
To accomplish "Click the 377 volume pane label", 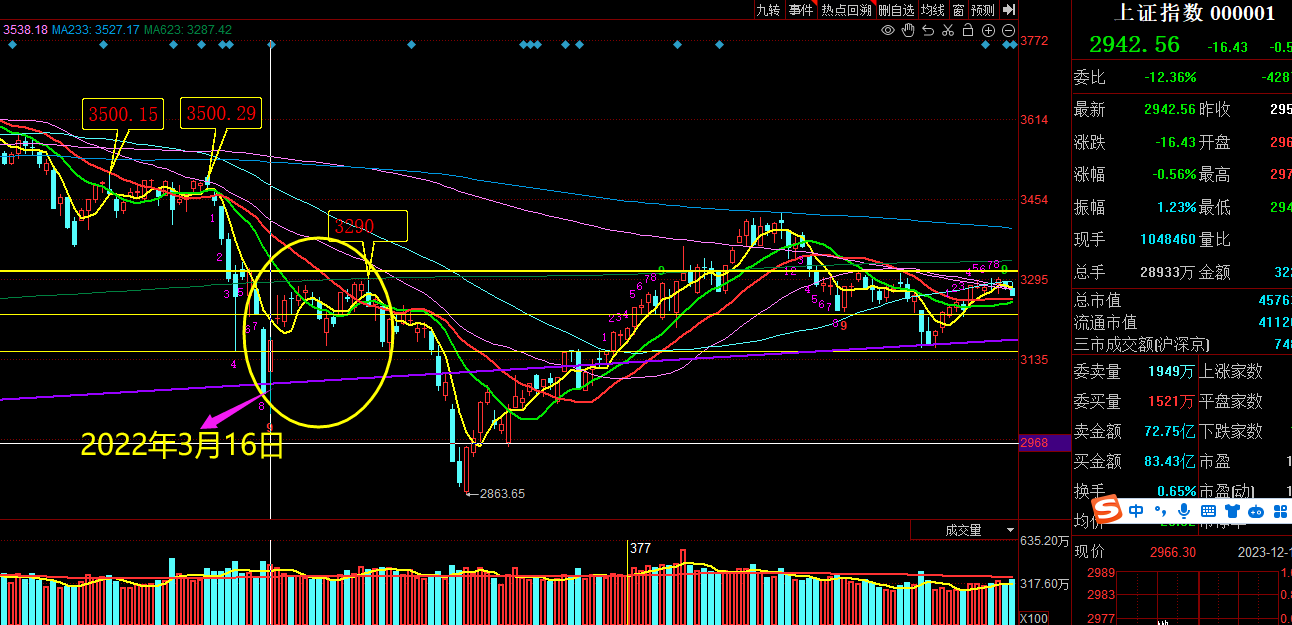I will tap(641, 548).
